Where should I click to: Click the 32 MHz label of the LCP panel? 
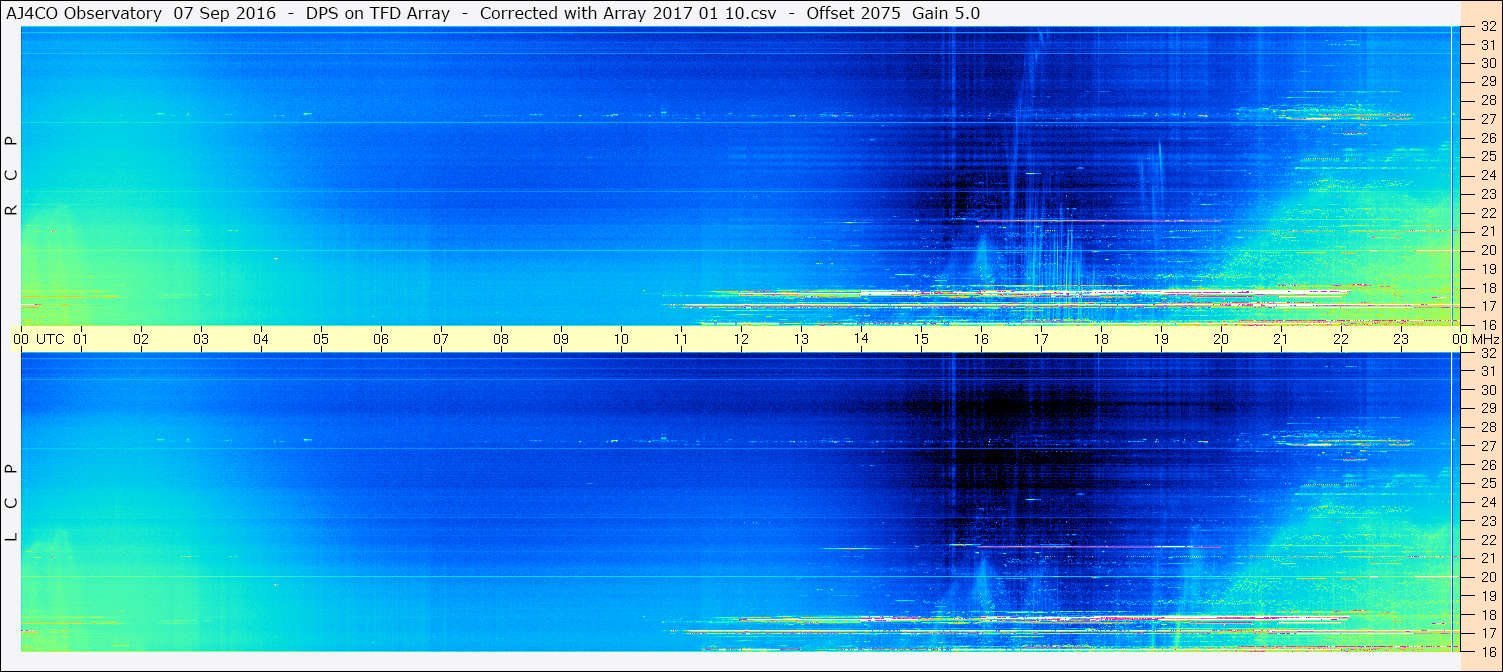coord(1488,353)
